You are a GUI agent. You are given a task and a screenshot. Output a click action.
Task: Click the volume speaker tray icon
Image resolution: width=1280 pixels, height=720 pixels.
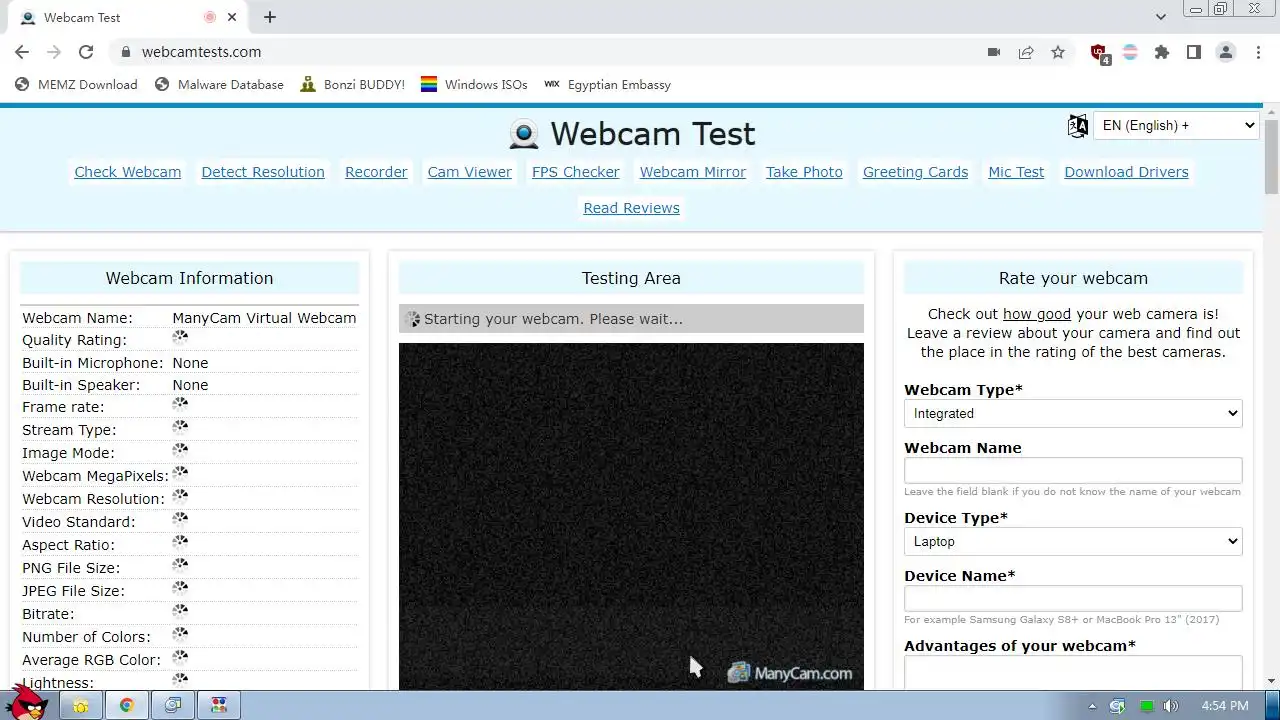[1171, 706]
